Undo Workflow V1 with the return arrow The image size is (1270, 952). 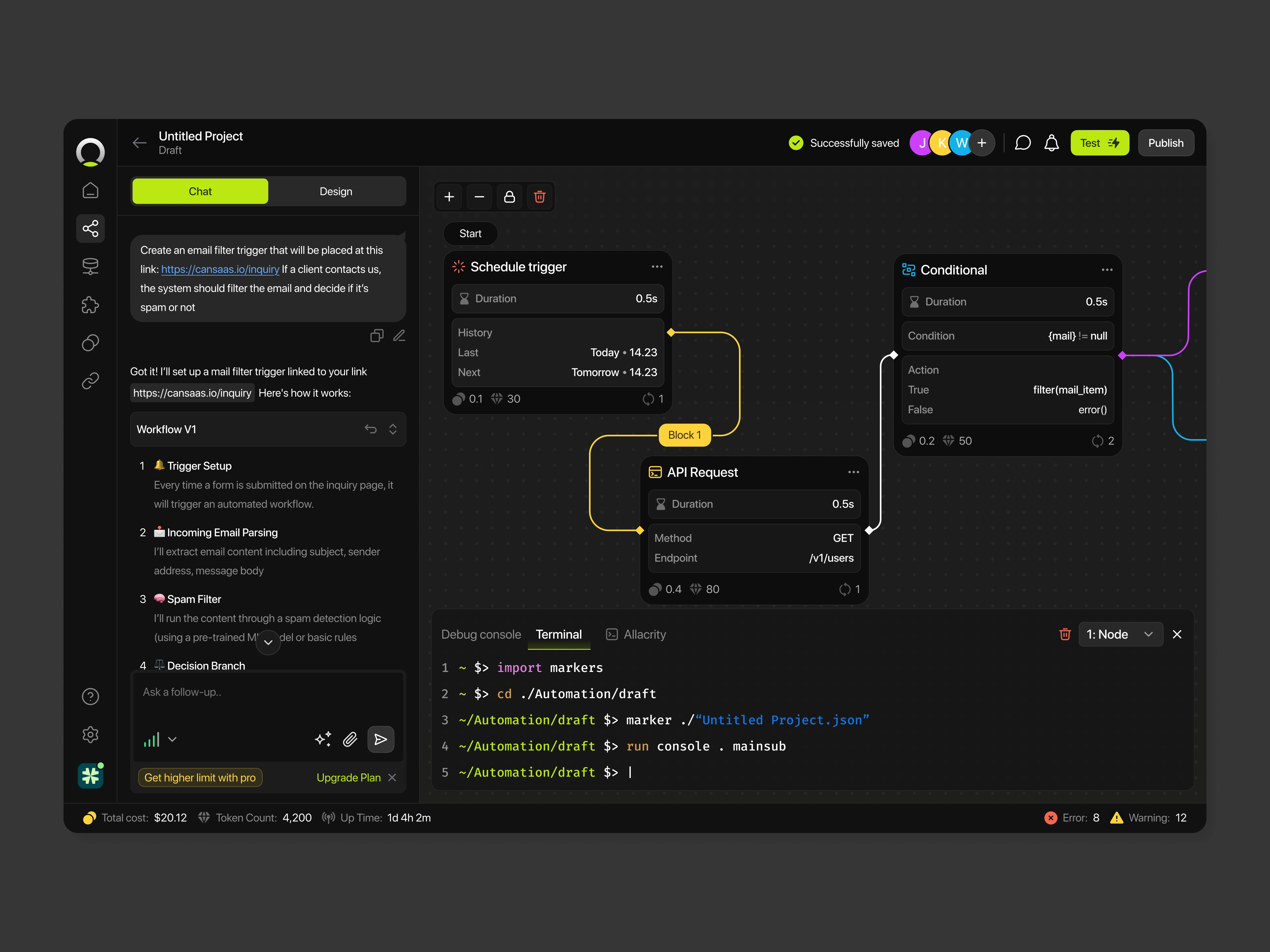click(370, 429)
